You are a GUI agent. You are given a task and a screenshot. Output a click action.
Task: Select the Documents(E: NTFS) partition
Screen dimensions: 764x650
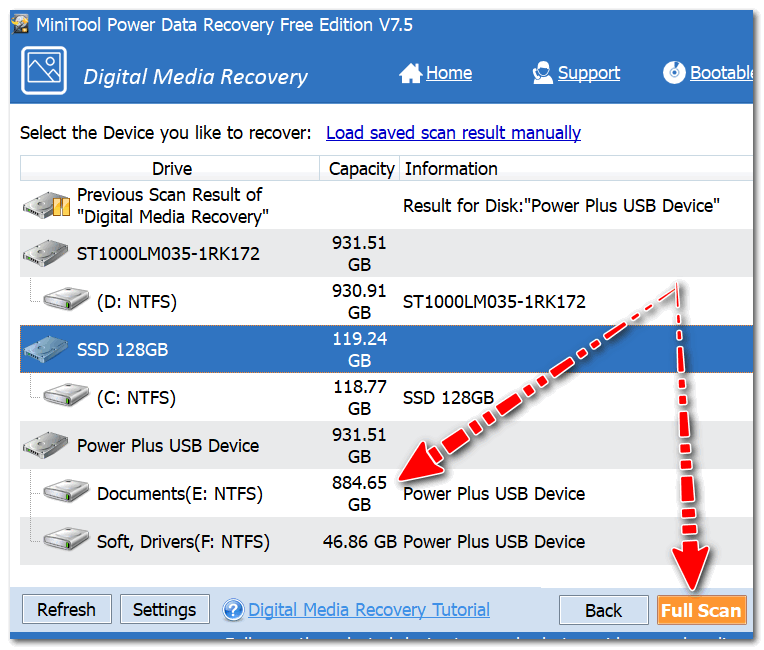180,494
